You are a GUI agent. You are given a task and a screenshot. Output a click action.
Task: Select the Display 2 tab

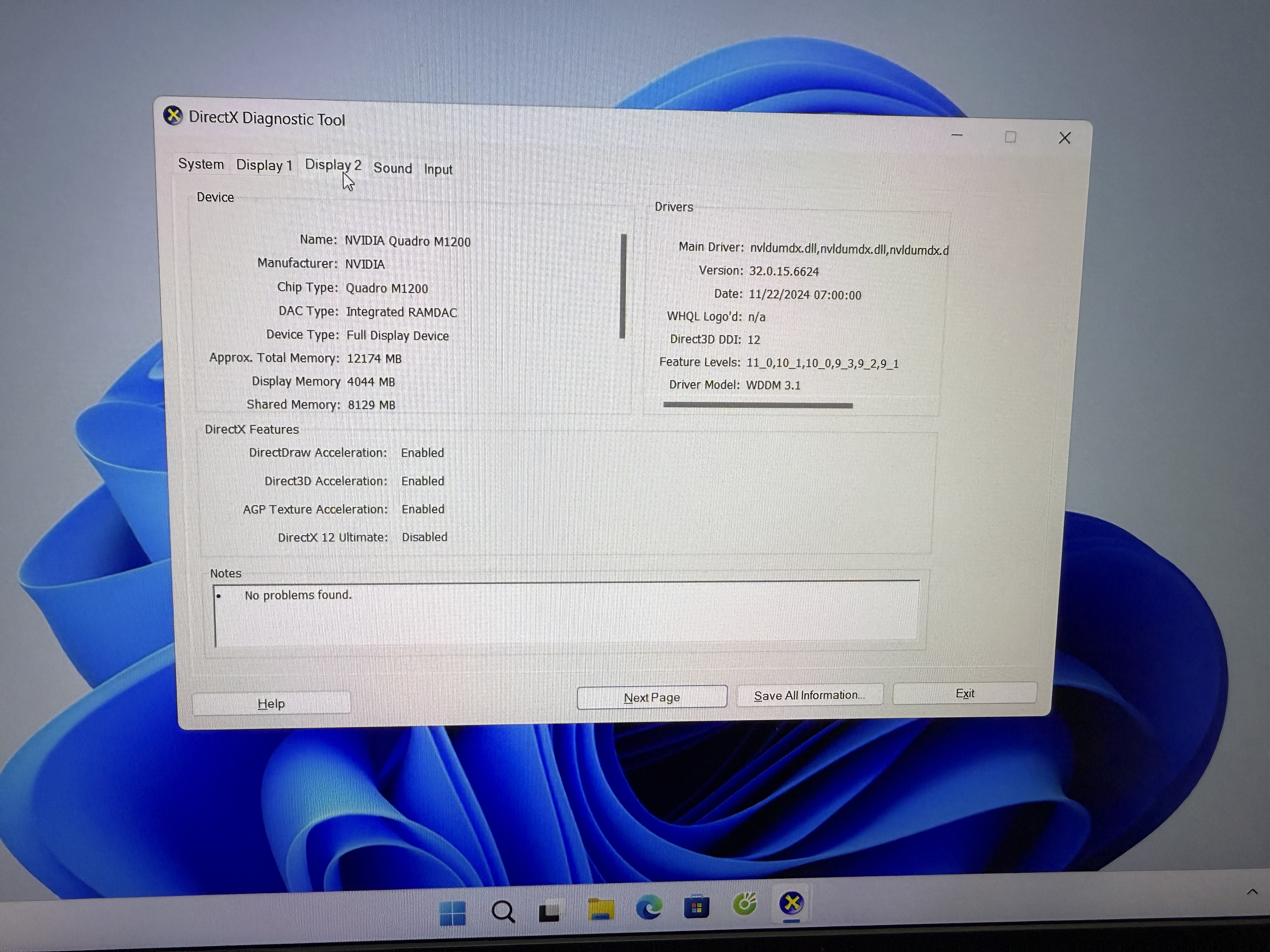click(333, 165)
